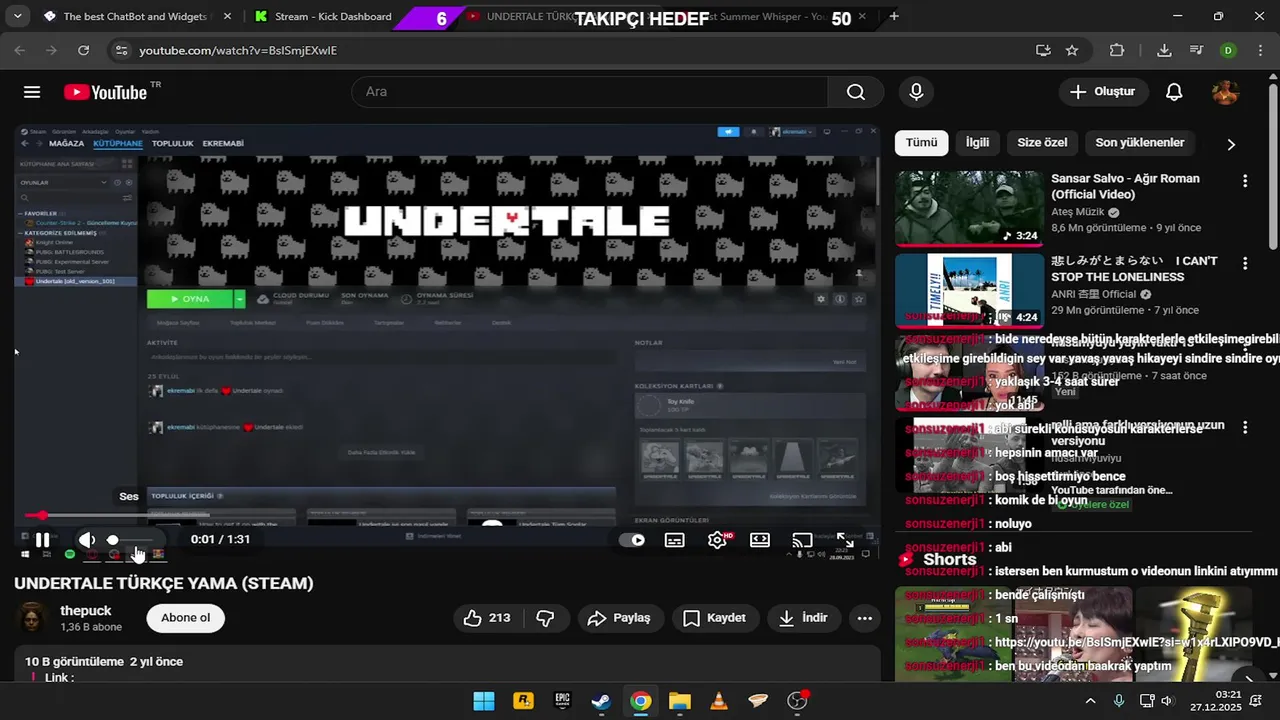Open thepuck channel avatar
This screenshot has width=1280, height=720.
32,618
